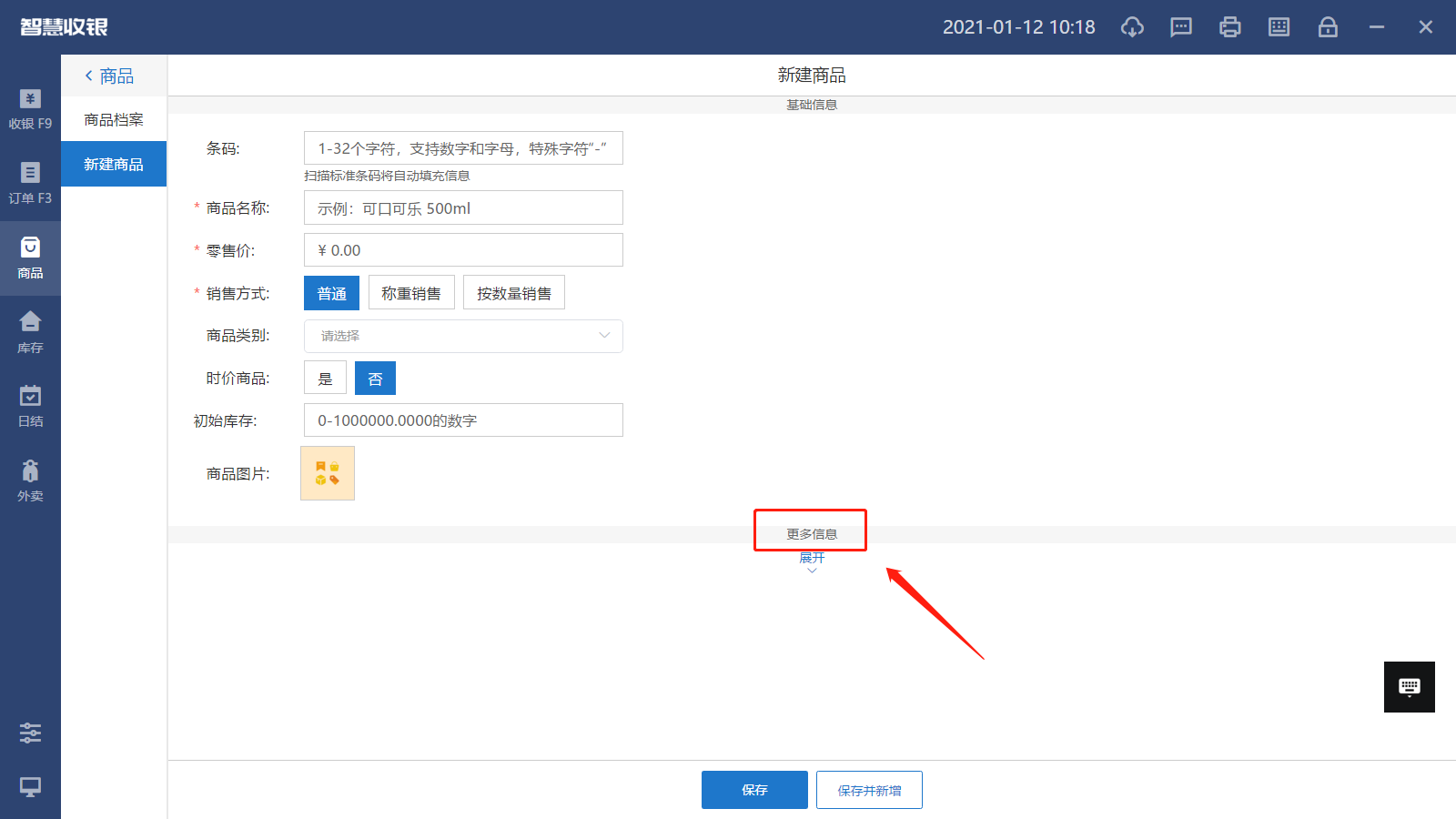Select 按数量销售 sales method
Viewport: 1456px width, 819px height.
(513, 292)
